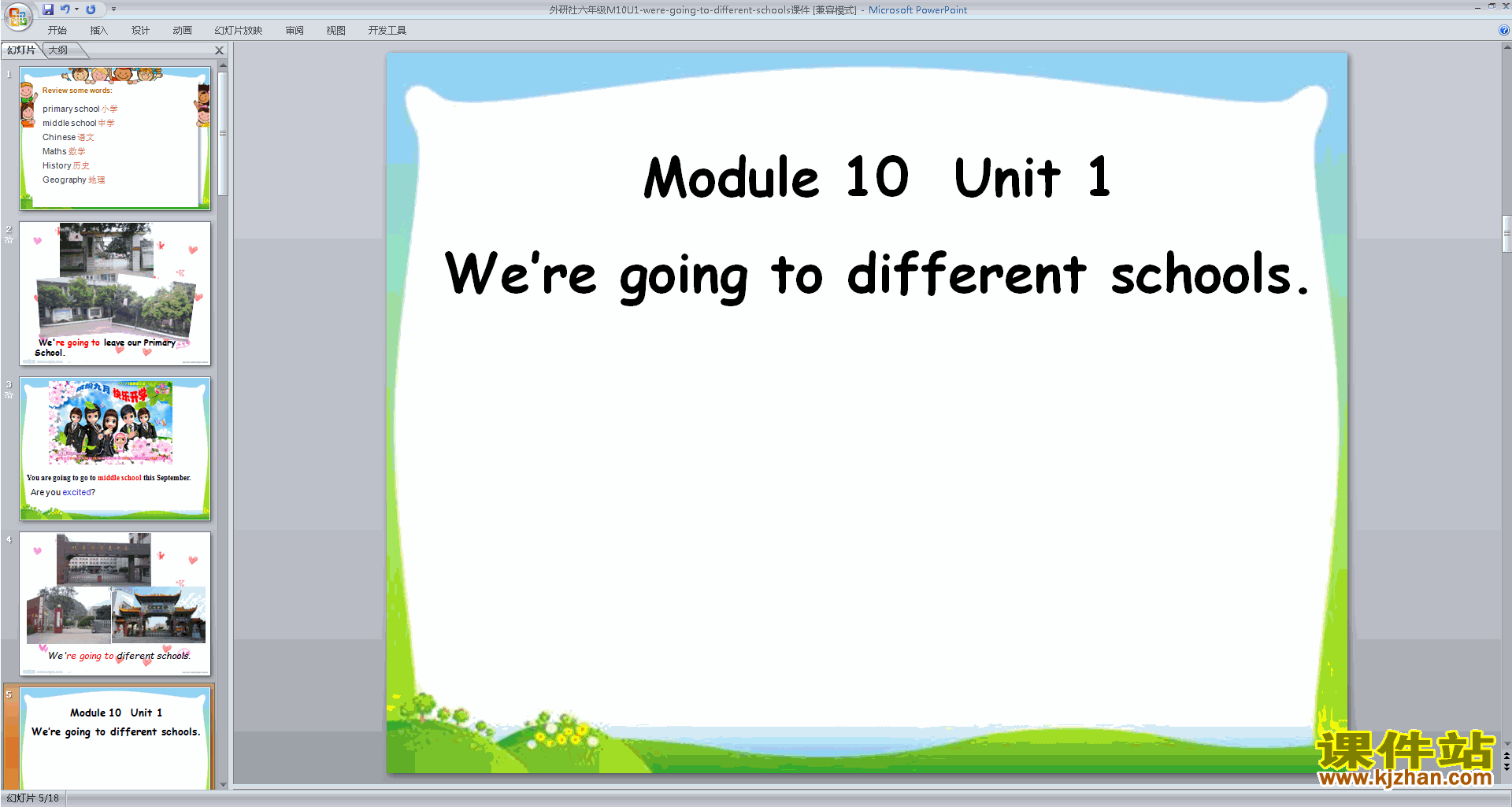Open the 开始 ribbon tab
1512x807 pixels.
click(x=57, y=31)
